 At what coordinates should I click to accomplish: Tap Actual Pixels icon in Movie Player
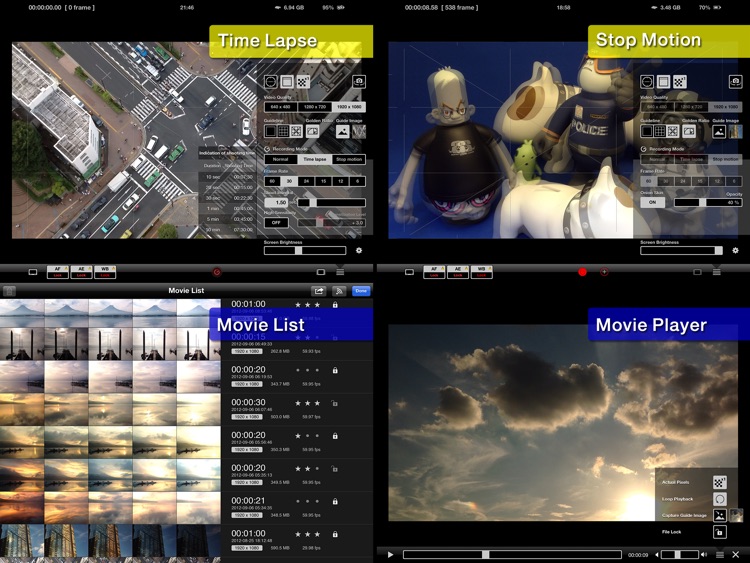tap(719, 482)
